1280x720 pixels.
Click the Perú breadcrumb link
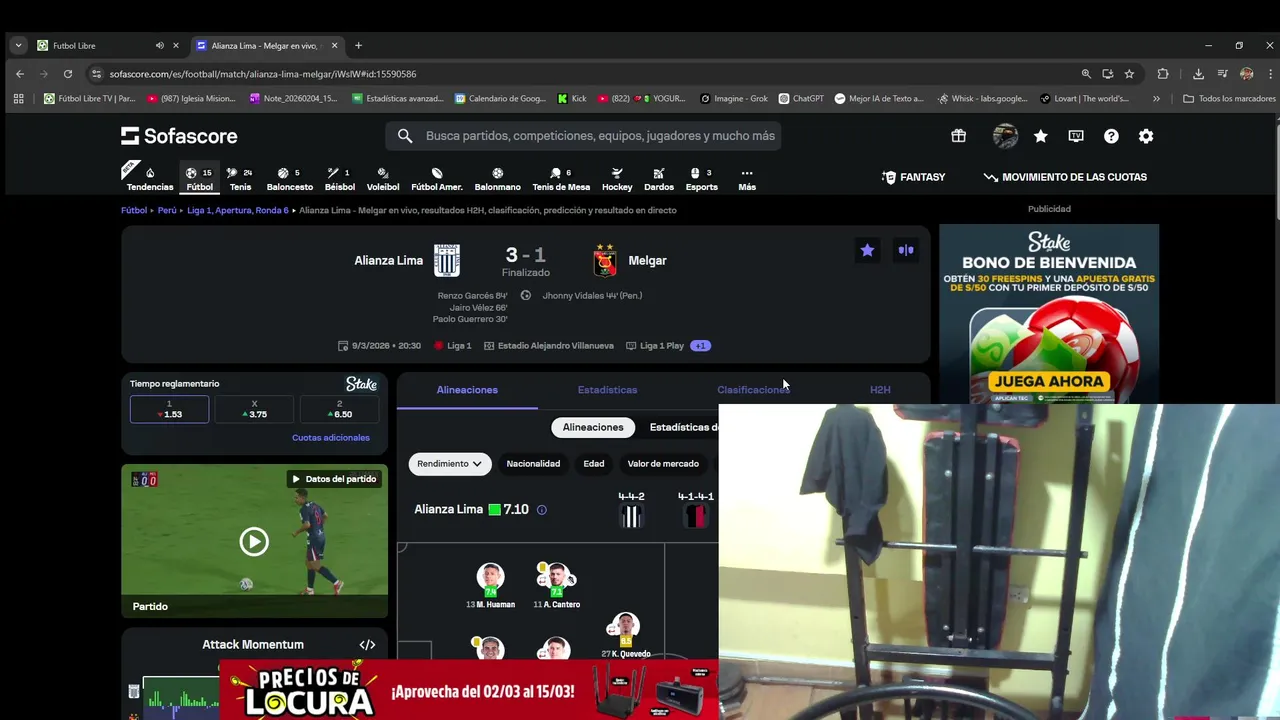[x=167, y=210]
